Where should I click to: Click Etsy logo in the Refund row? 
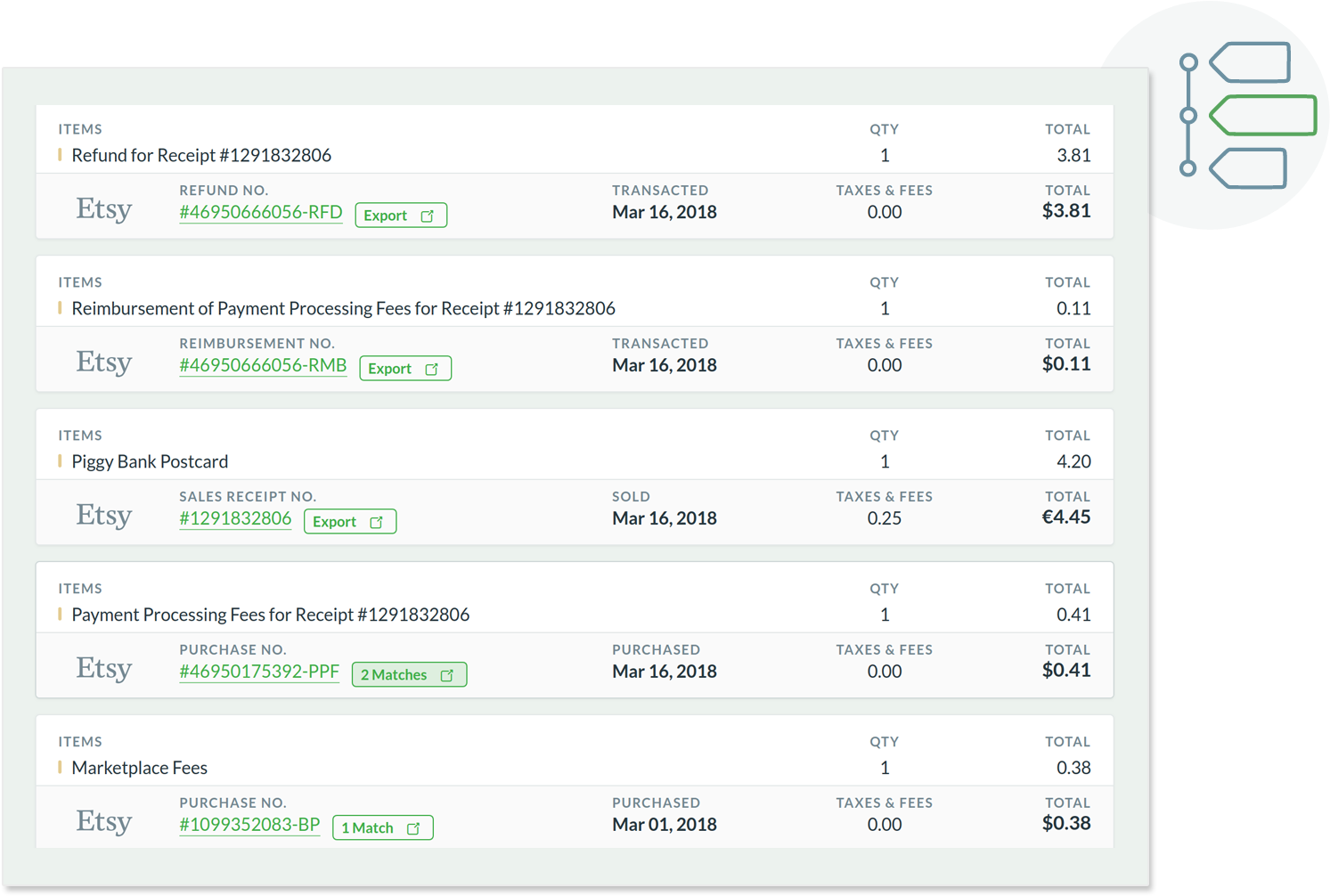[x=104, y=208]
